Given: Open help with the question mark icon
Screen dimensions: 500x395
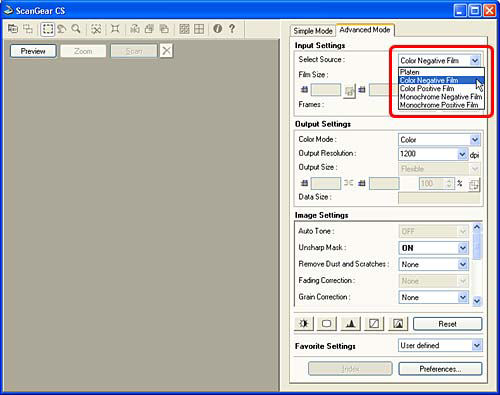Looking at the screenshot, I should pos(232,29).
